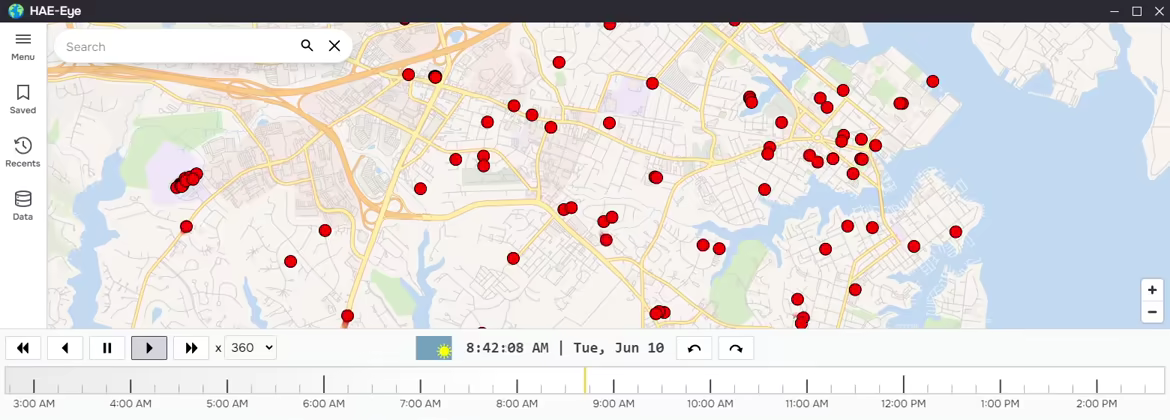Clear the search with the X icon
1170x420 pixels.
pos(334,46)
